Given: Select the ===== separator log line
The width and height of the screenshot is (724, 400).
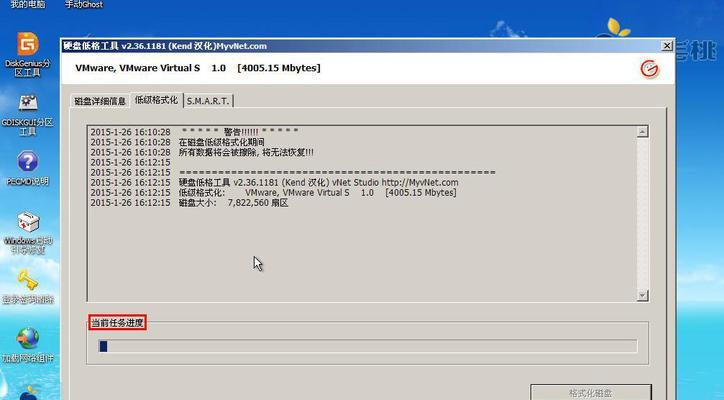Looking at the screenshot, I should 293,173.
